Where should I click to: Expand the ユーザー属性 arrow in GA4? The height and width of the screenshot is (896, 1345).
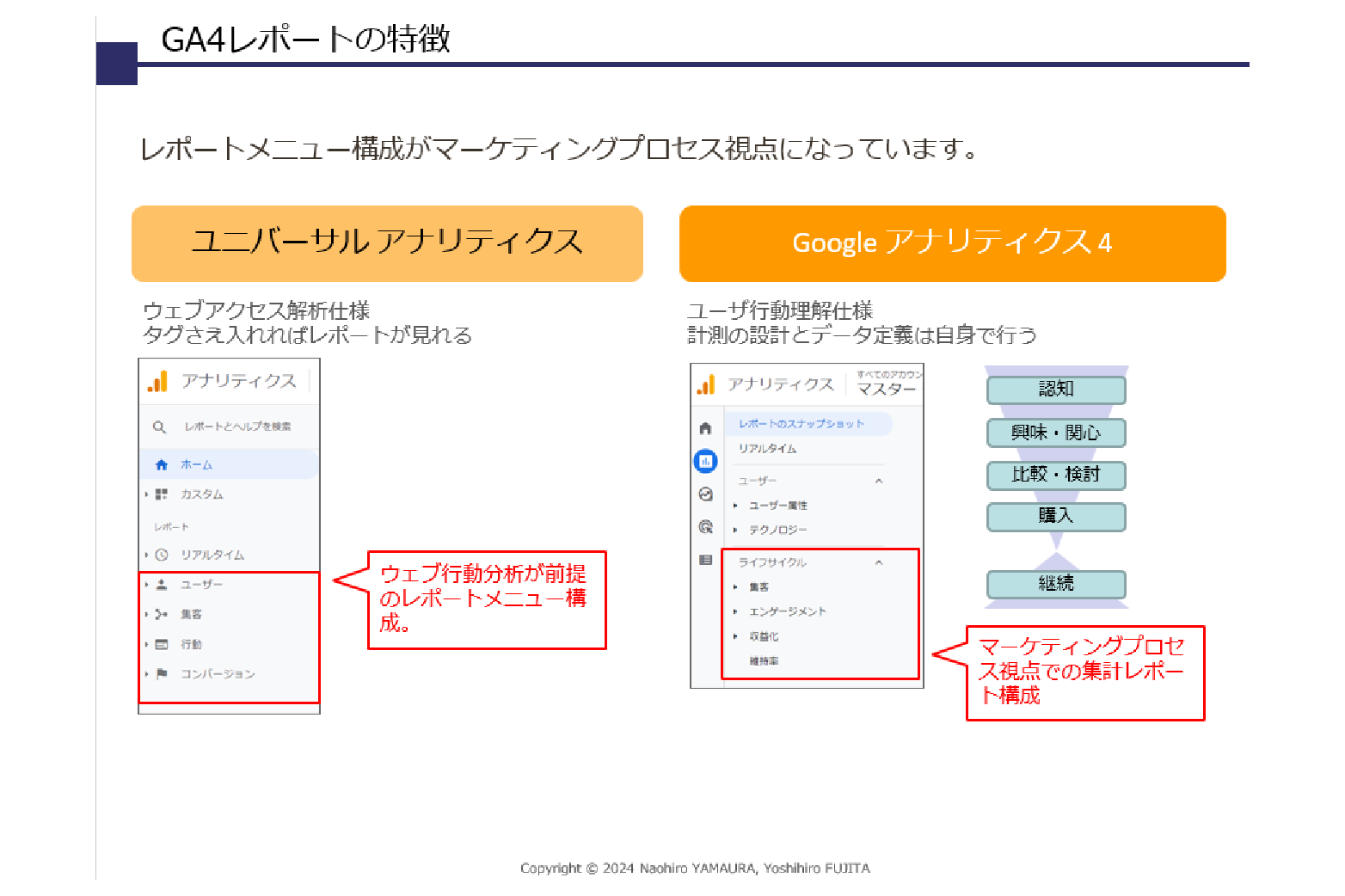pos(735,506)
